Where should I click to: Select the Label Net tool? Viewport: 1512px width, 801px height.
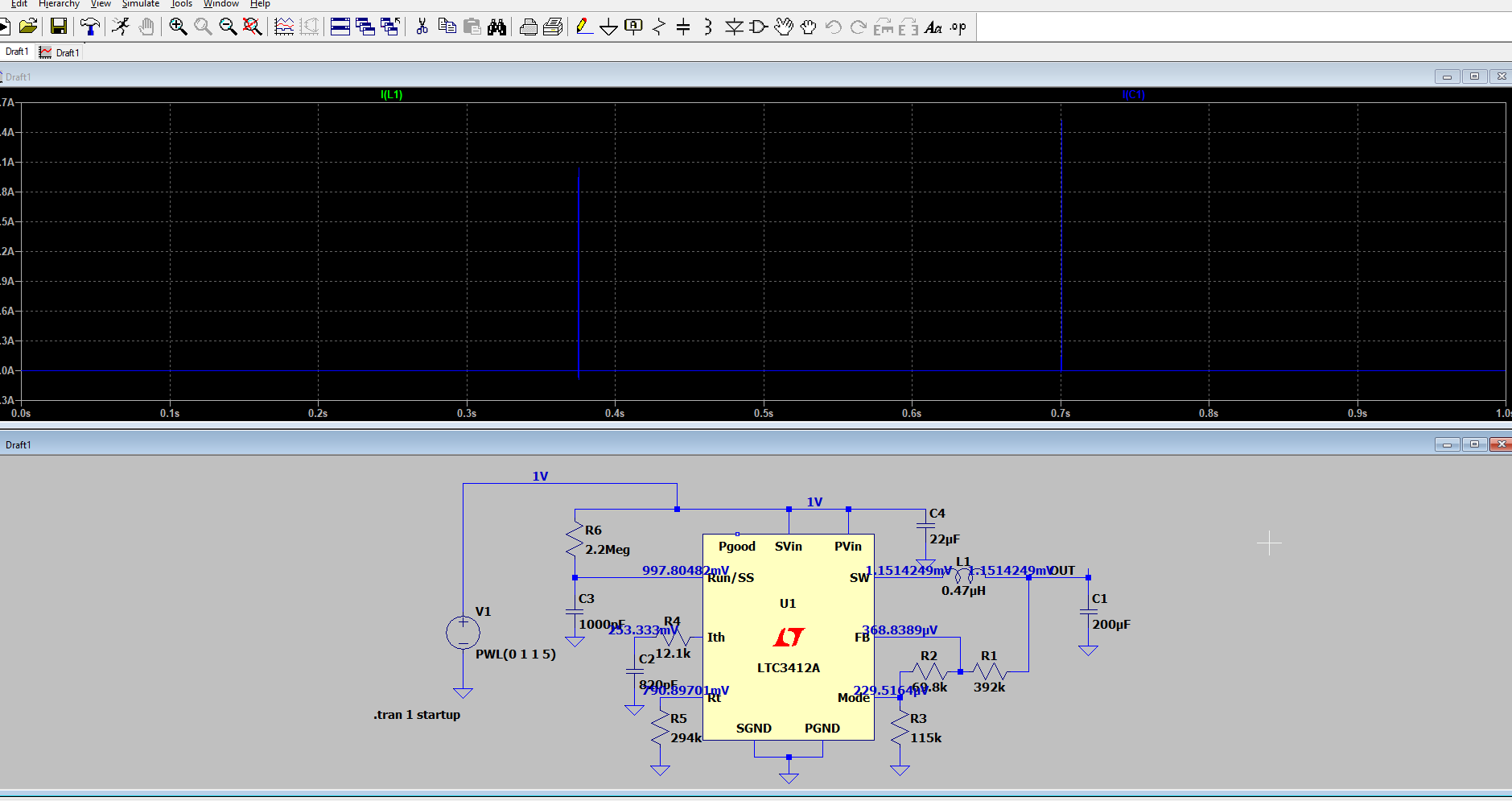click(x=634, y=27)
